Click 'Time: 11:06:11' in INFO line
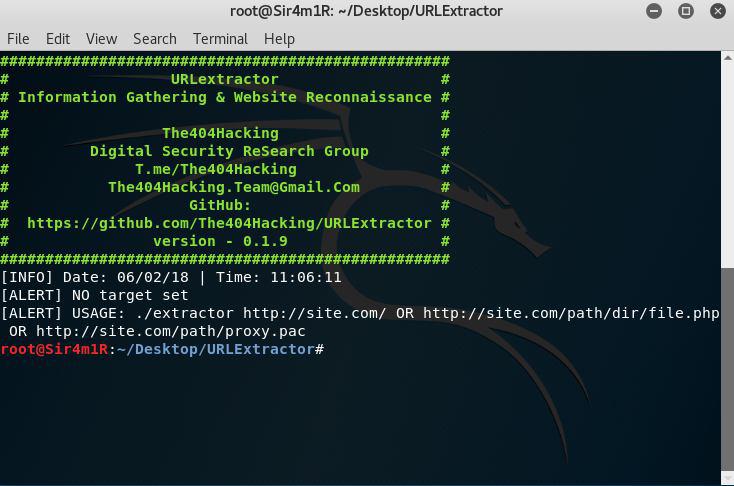The height and width of the screenshot is (486, 734). [279, 277]
